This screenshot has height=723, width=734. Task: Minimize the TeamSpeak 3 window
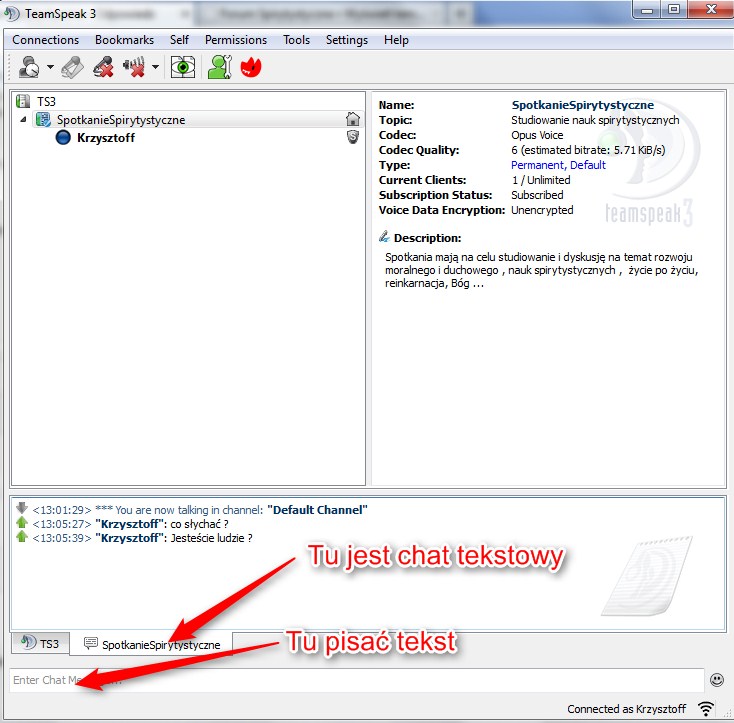tap(647, 9)
